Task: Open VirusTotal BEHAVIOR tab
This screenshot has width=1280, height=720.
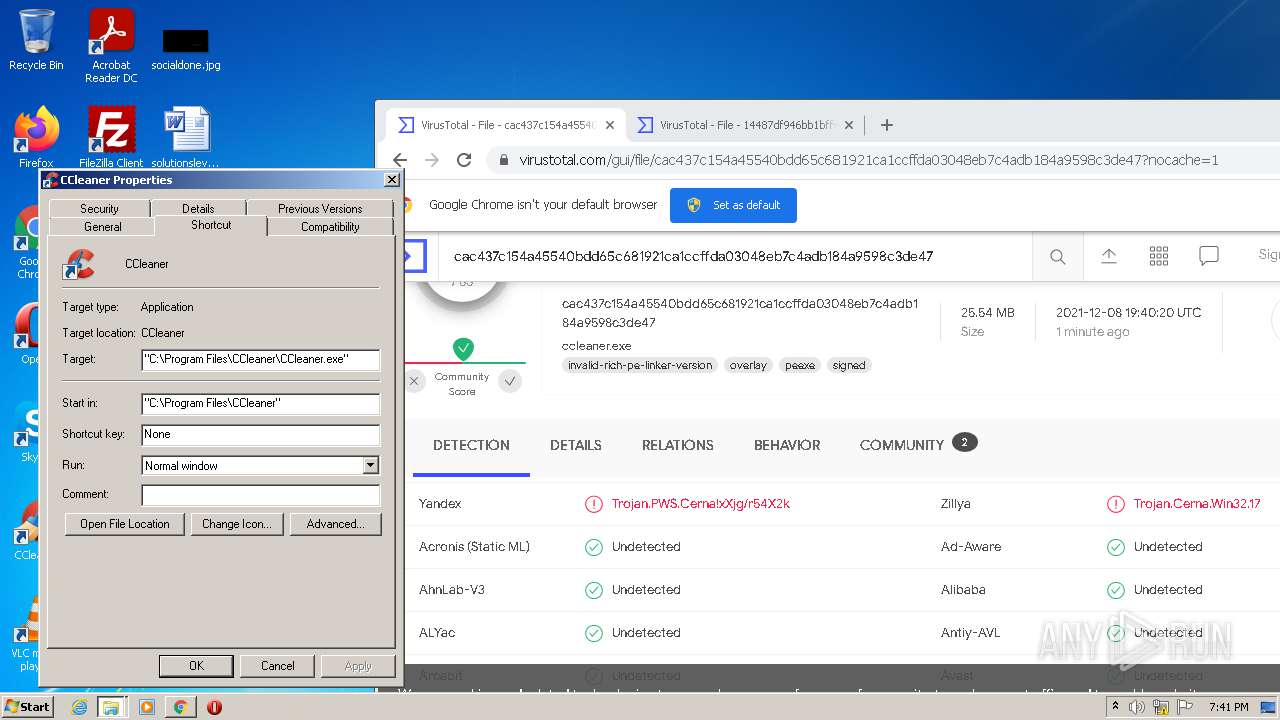Action: point(787,445)
